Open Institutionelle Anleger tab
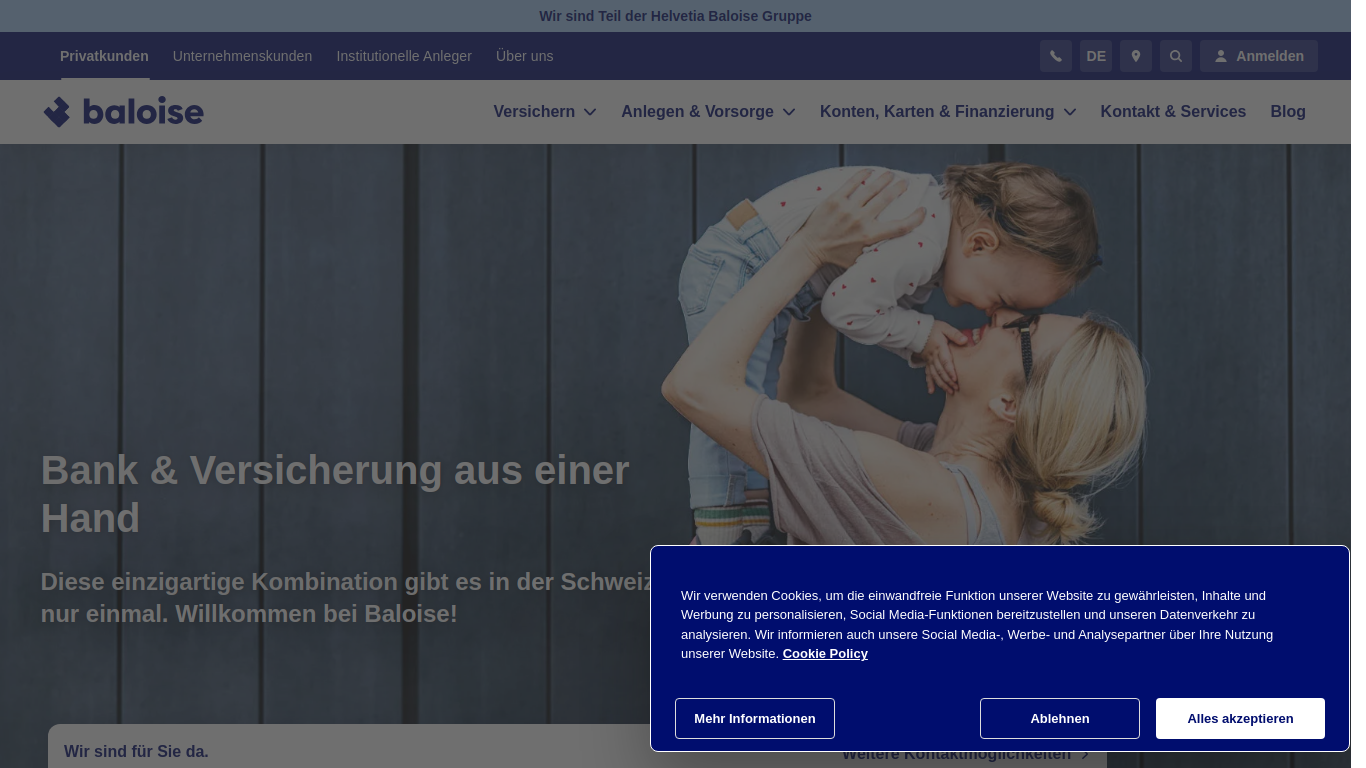The height and width of the screenshot is (768, 1366). pyautogui.click(x=404, y=56)
